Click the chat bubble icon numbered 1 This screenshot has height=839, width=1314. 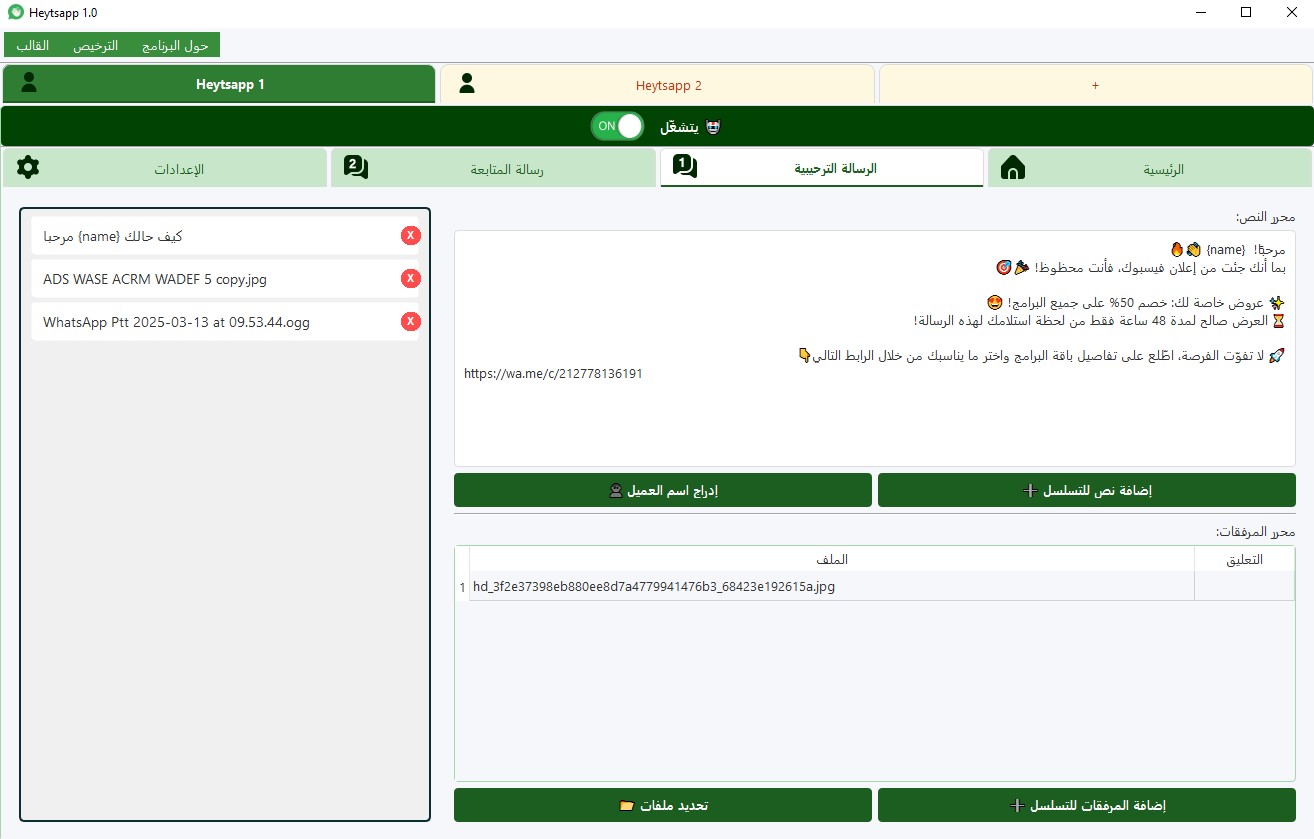tap(685, 167)
